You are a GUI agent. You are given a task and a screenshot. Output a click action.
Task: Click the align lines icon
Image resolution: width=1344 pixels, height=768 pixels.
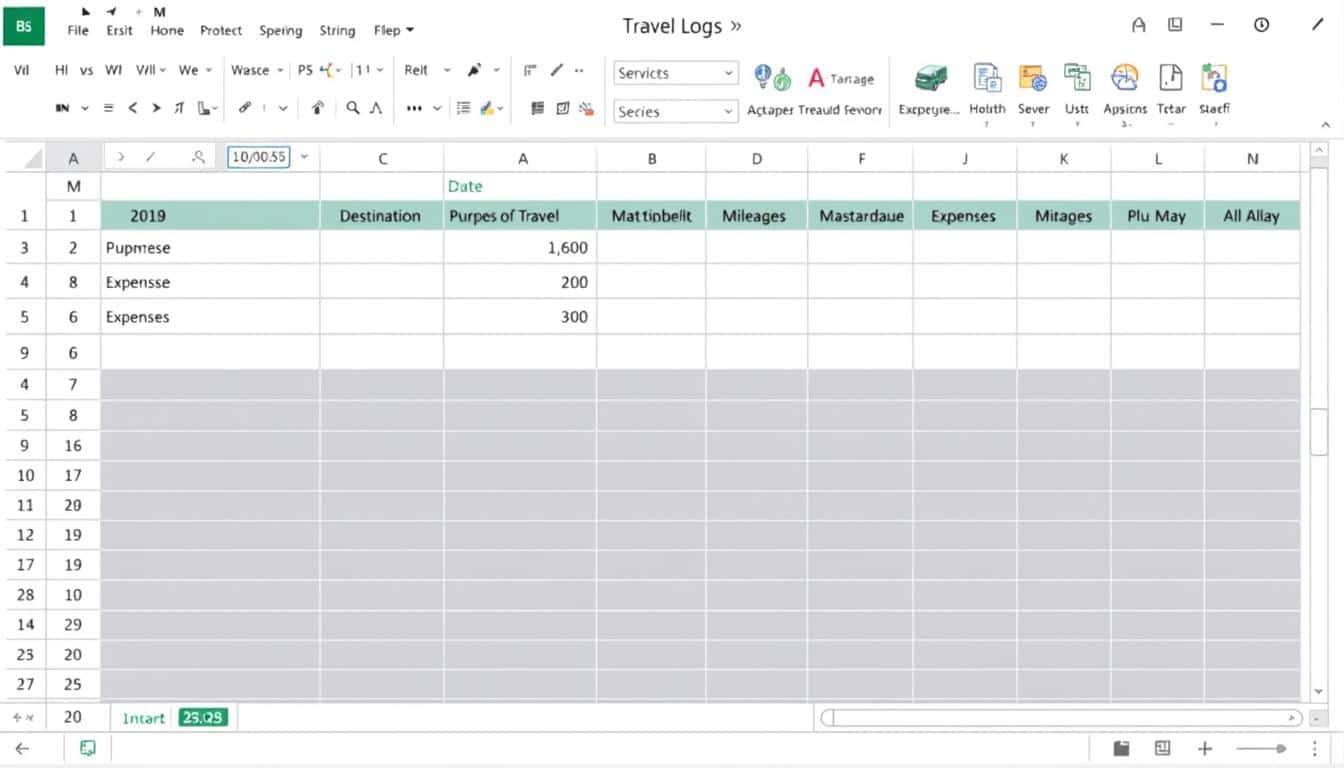108,108
